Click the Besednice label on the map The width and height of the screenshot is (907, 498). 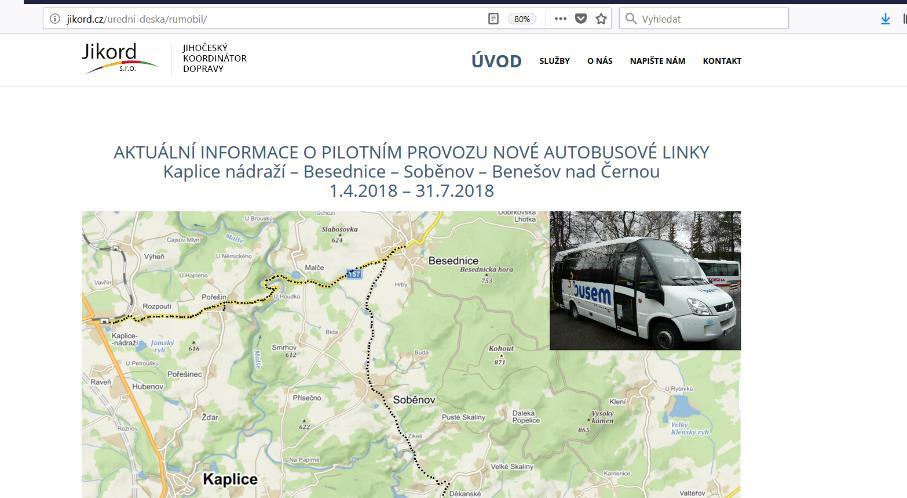pyautogui.click(x=453, y=261)
